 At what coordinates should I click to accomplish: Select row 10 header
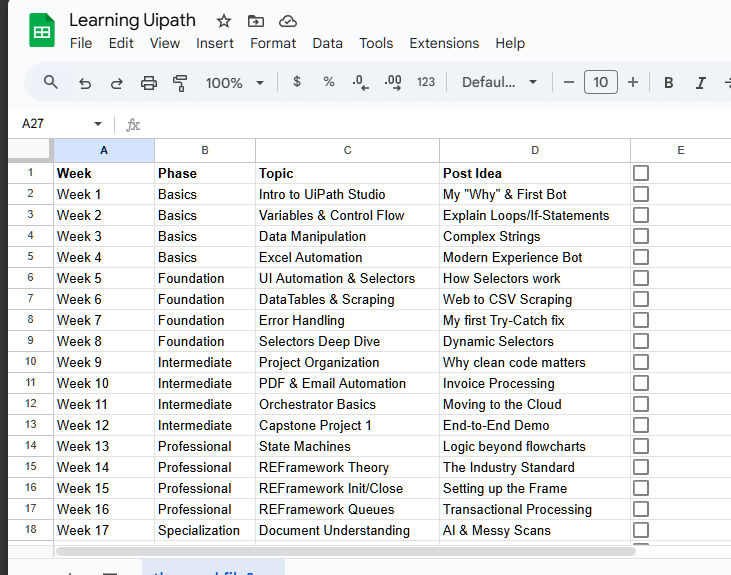(x=31, y=361)
